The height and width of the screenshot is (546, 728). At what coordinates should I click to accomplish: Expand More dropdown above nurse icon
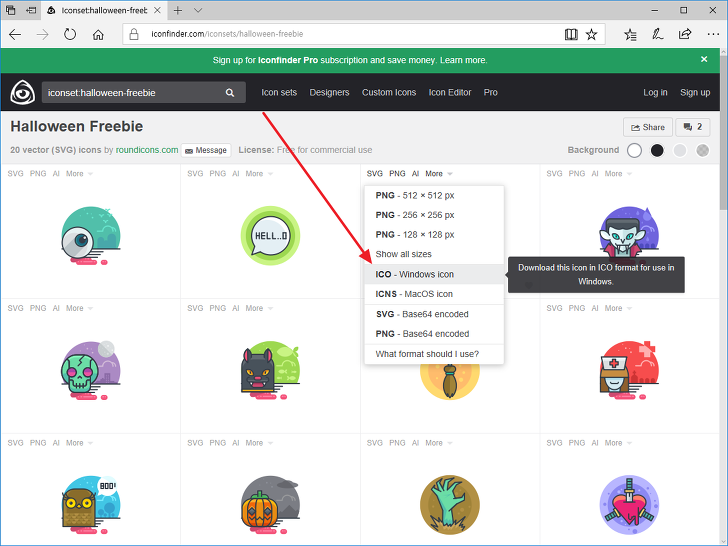[x=618, y=308]
